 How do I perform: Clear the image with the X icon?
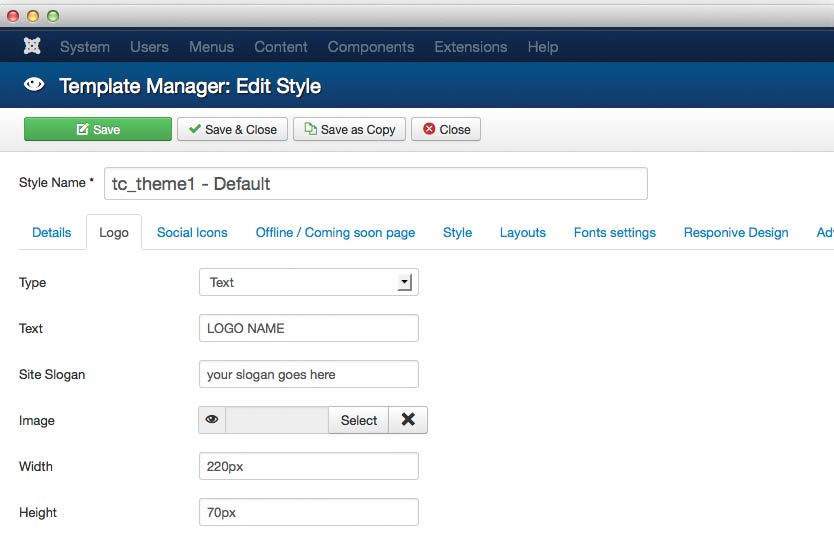pos(408,420)
